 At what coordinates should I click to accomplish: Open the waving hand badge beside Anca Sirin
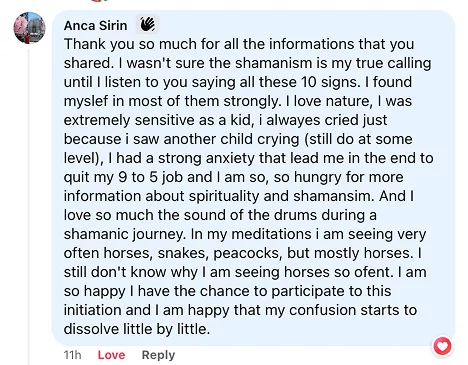point(147,24)
